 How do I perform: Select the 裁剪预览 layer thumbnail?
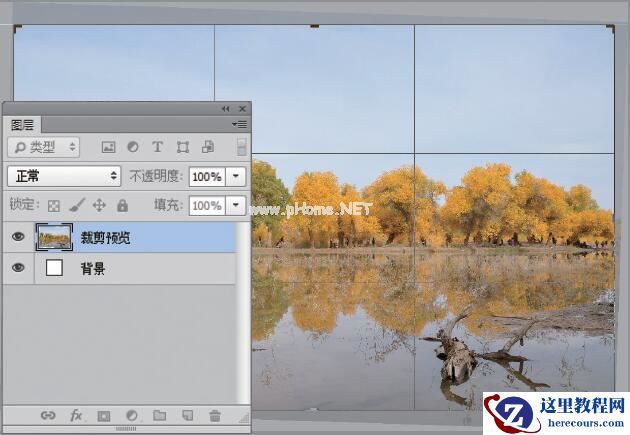click(54, 237)
